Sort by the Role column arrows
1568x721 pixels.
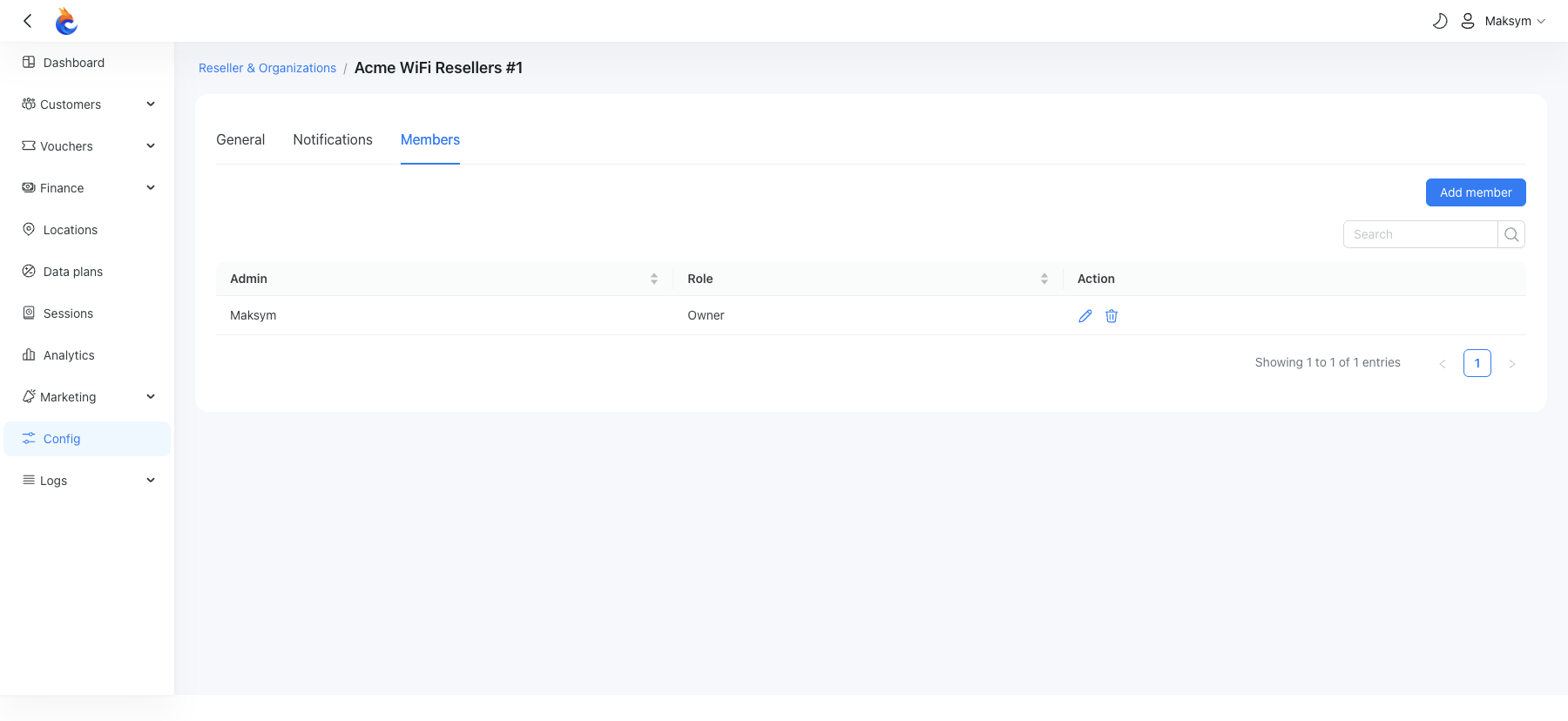point(1044,279)
